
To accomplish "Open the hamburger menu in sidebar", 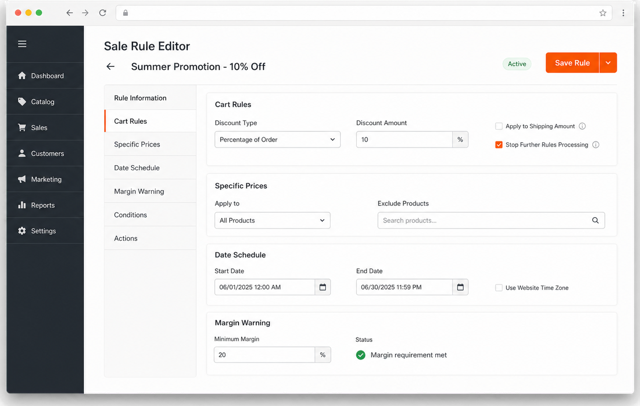I will point(22,44).
